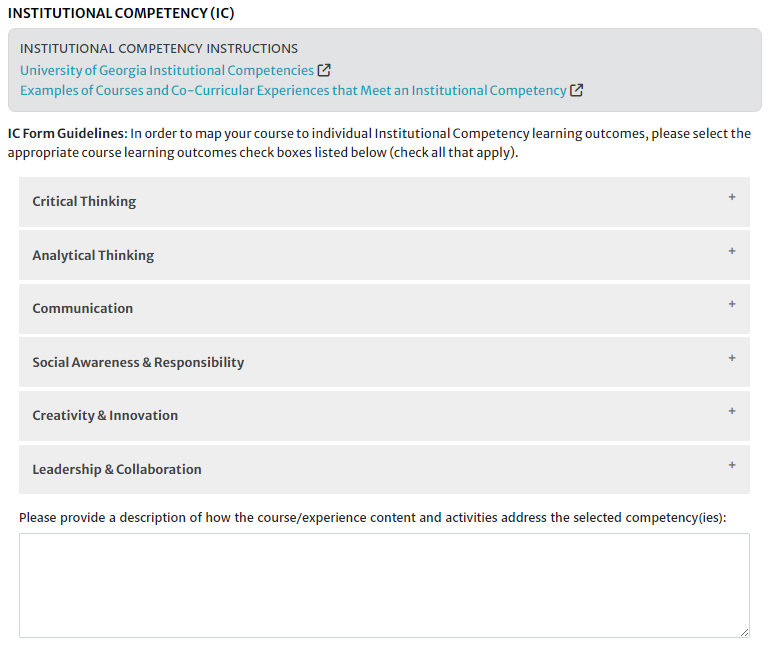Click the plus icon for Critical Thinking
The height and width of the screenshot is (660, 777).
[732, 197]
